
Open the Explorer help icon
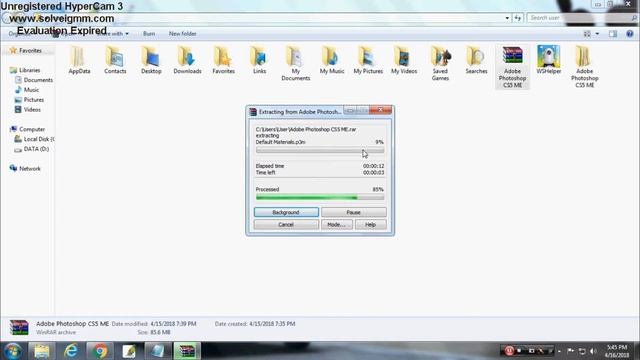(629, 34)
